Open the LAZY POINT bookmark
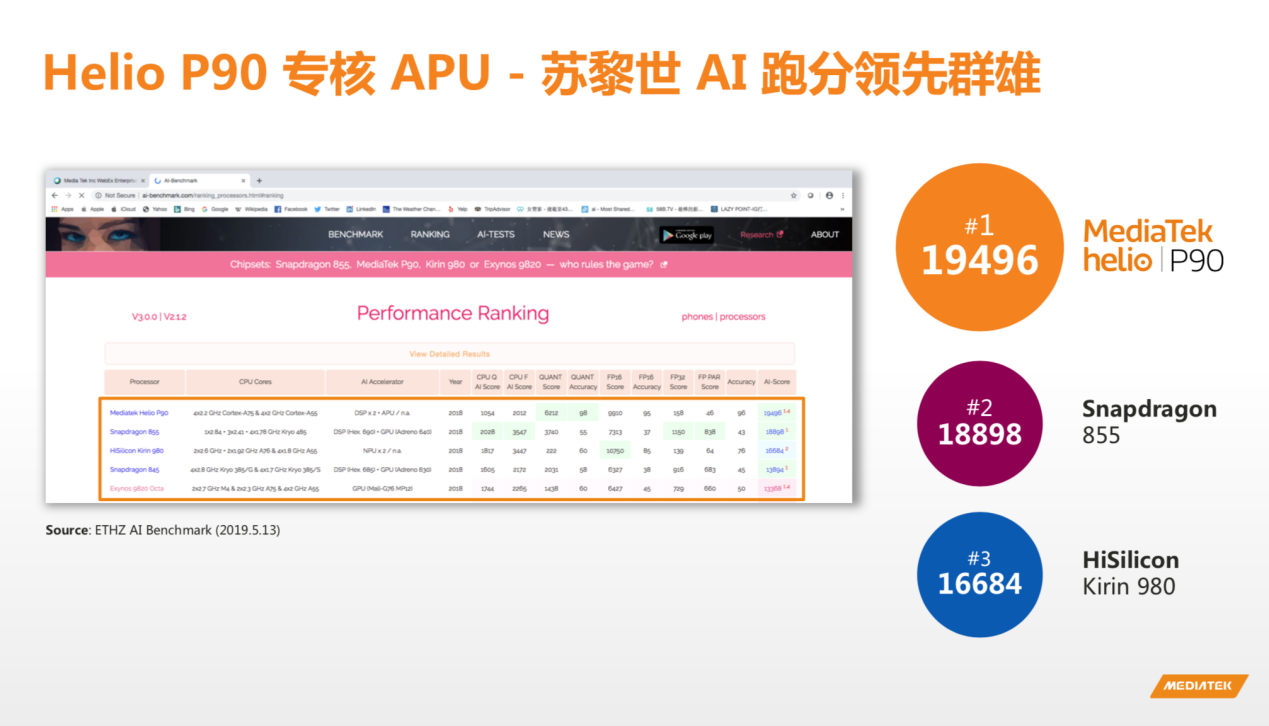1269x726 pixels. [x=738, y=209]
